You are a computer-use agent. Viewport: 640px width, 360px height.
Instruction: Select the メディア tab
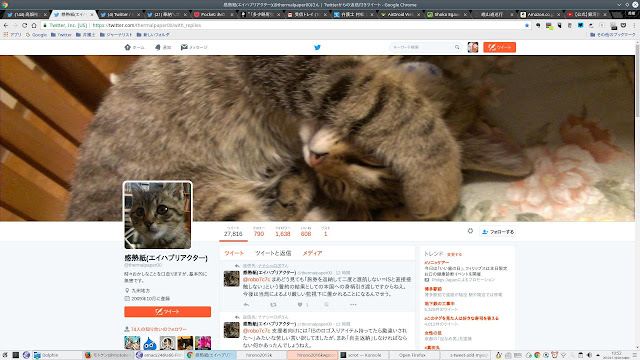coord(312,253)
